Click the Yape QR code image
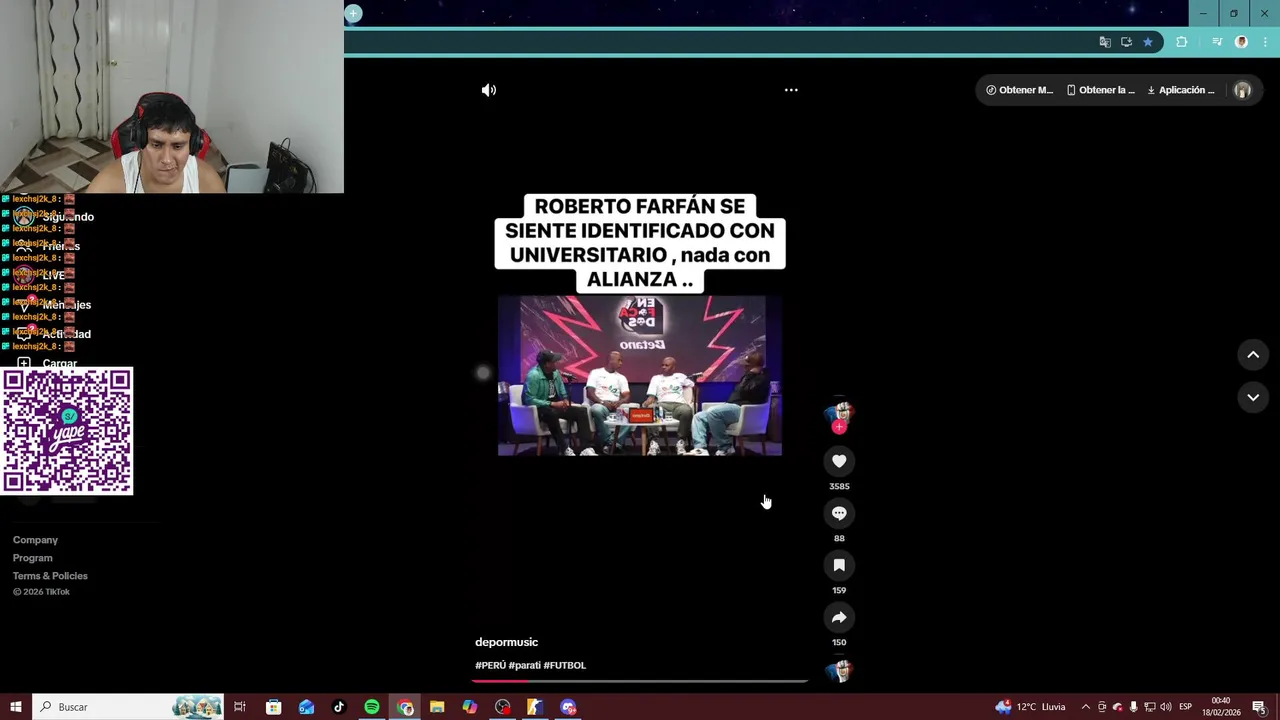 tap(67, 431)
